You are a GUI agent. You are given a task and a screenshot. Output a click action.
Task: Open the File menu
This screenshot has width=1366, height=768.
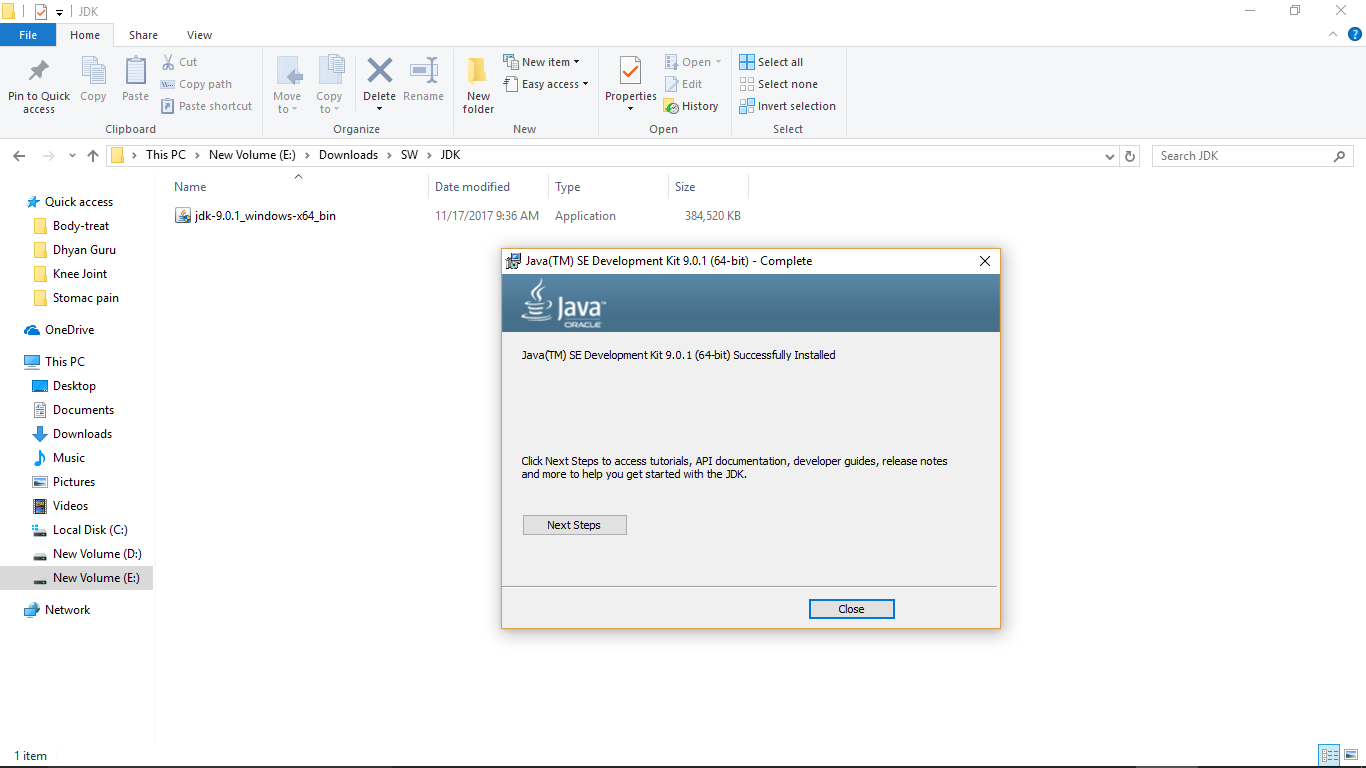click(28, 34)
